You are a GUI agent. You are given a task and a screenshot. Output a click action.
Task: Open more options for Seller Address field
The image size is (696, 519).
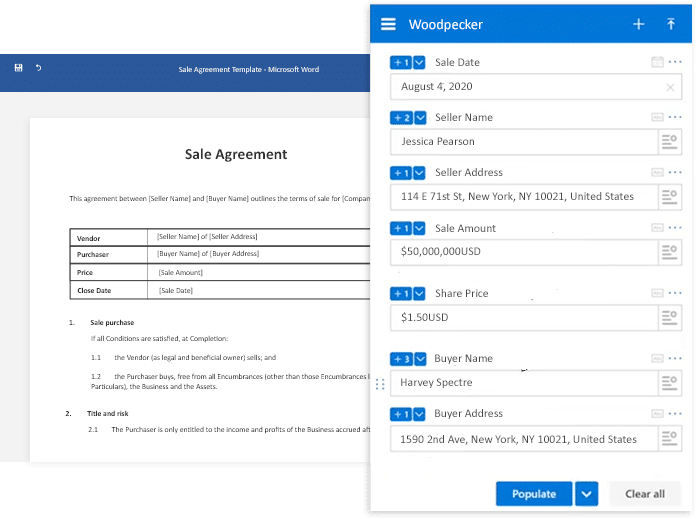tap(675, 172)
